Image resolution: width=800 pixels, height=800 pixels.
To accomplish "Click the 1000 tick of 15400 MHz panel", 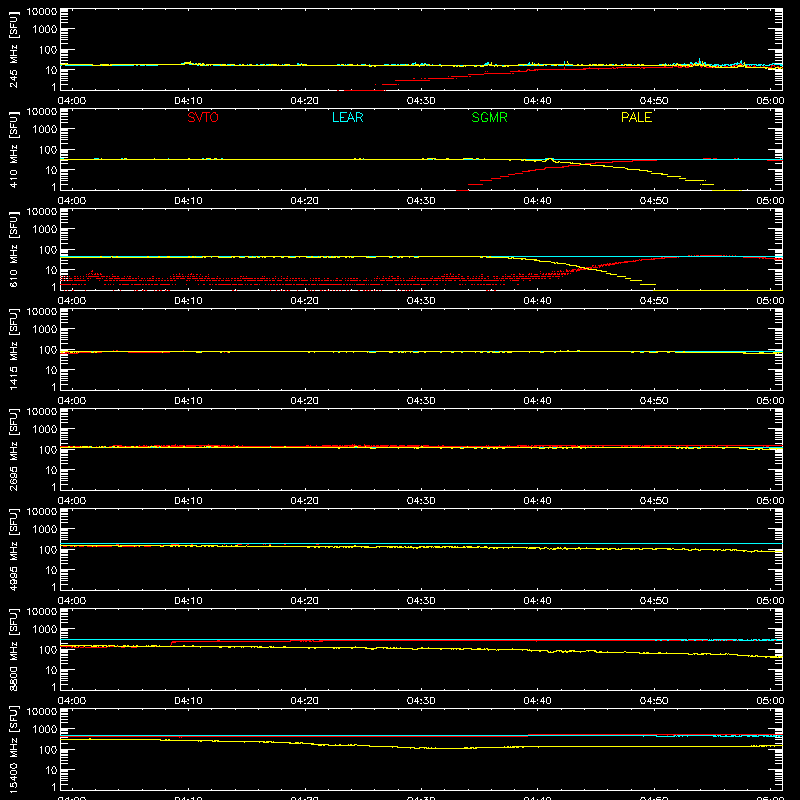I will click(x=45, y=730).
